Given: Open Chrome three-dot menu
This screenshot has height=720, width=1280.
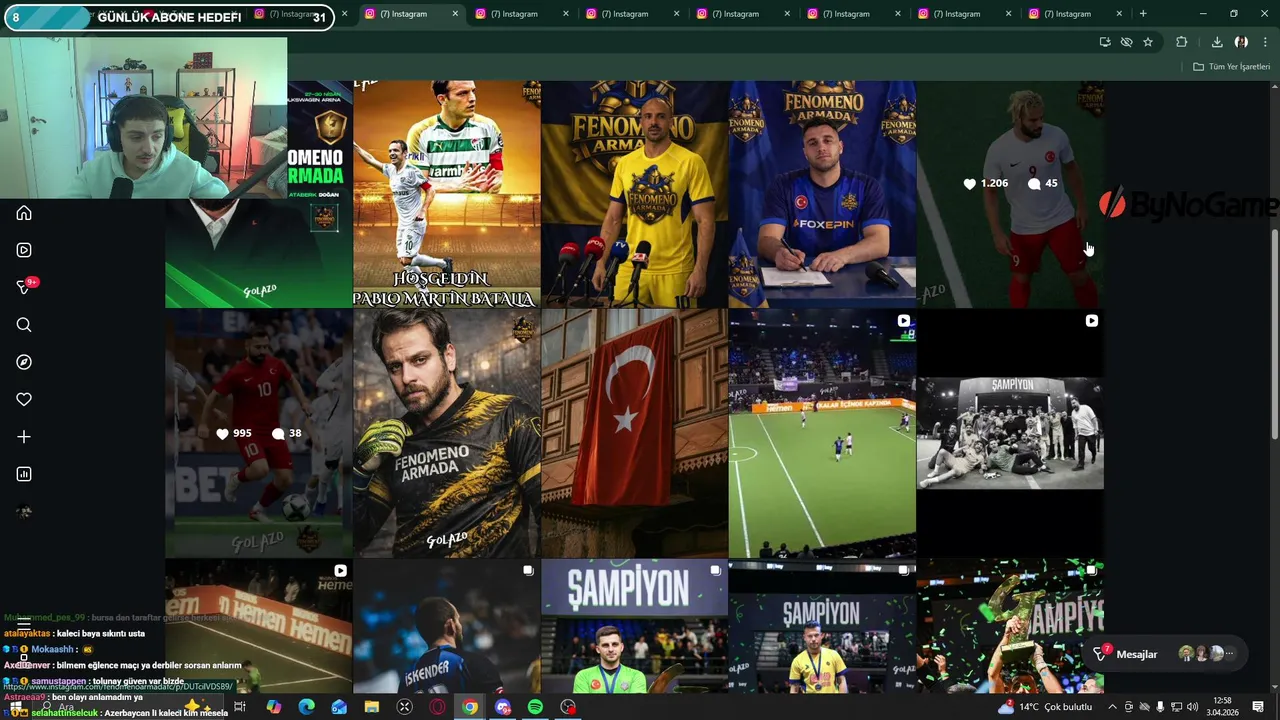Looking at the screenshot, I should (x=1265, y=42).
